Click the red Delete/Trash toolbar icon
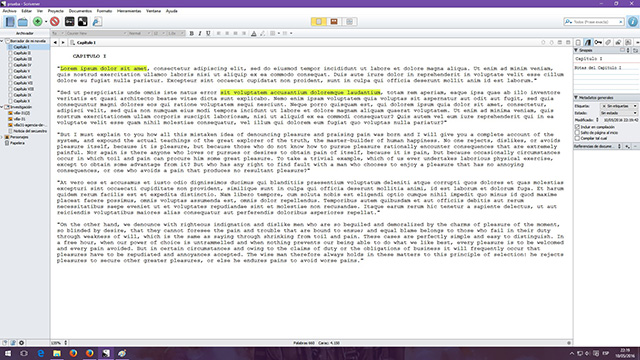This screenshot has width=640, height=360. 55,22
